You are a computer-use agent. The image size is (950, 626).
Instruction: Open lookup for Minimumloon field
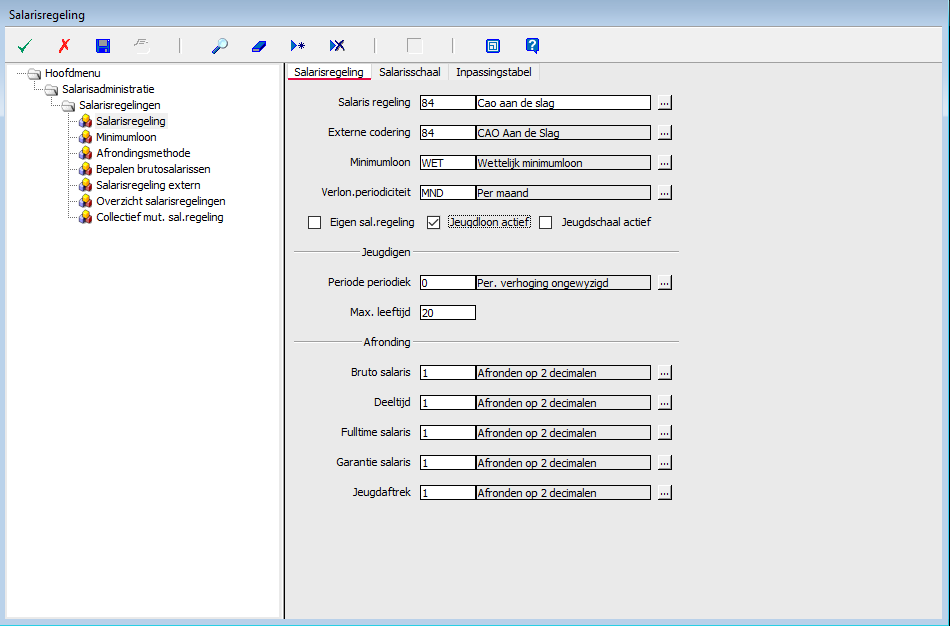coord(665,162)
